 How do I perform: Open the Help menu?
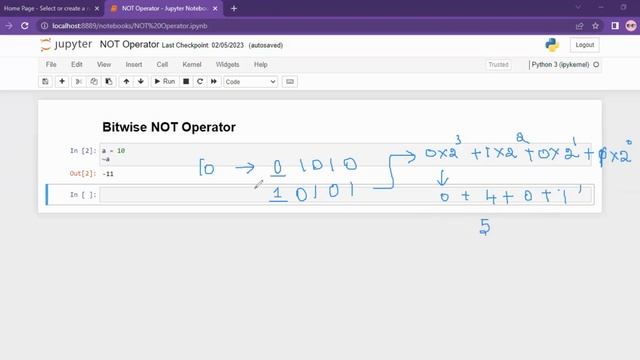tap(260, 64)
